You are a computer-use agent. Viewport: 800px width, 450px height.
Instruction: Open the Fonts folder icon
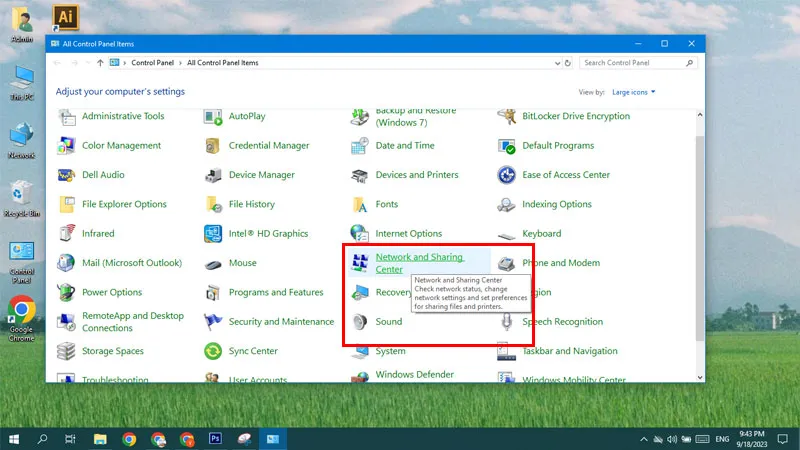[359, 204]
